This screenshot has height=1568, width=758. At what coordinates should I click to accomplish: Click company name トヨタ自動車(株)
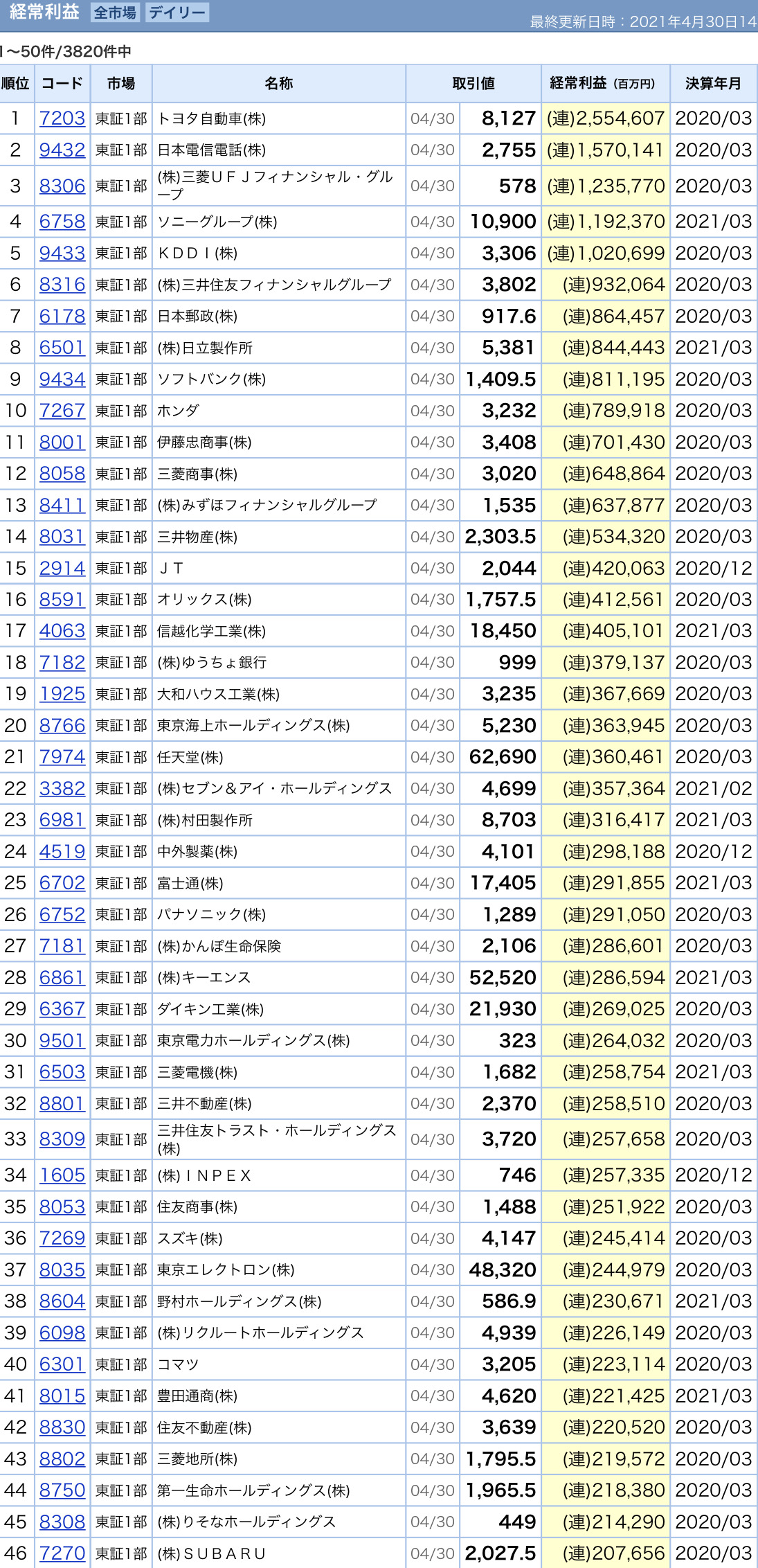[211, 118]
